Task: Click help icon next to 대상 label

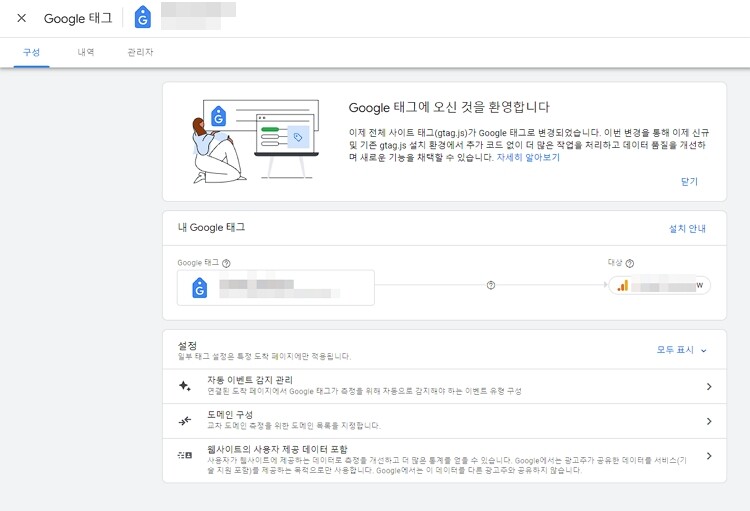Action: click(630, 263)
